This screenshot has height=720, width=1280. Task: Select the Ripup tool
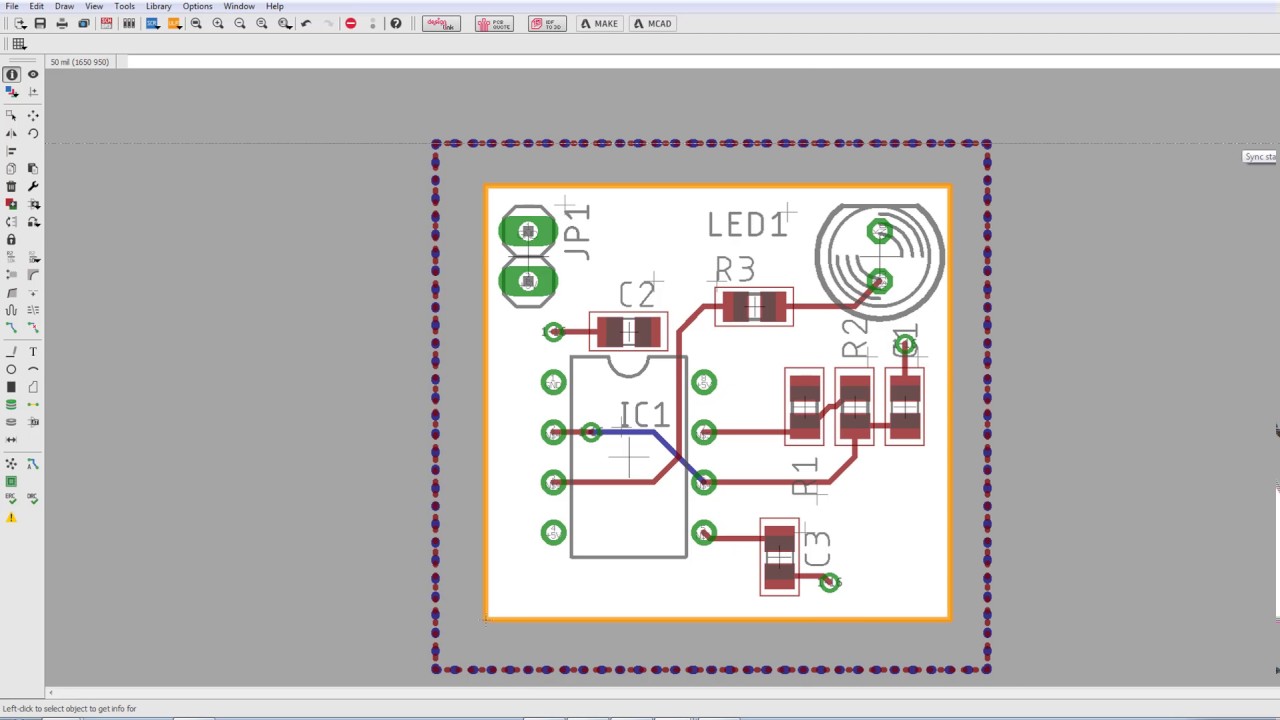(33, 328)
